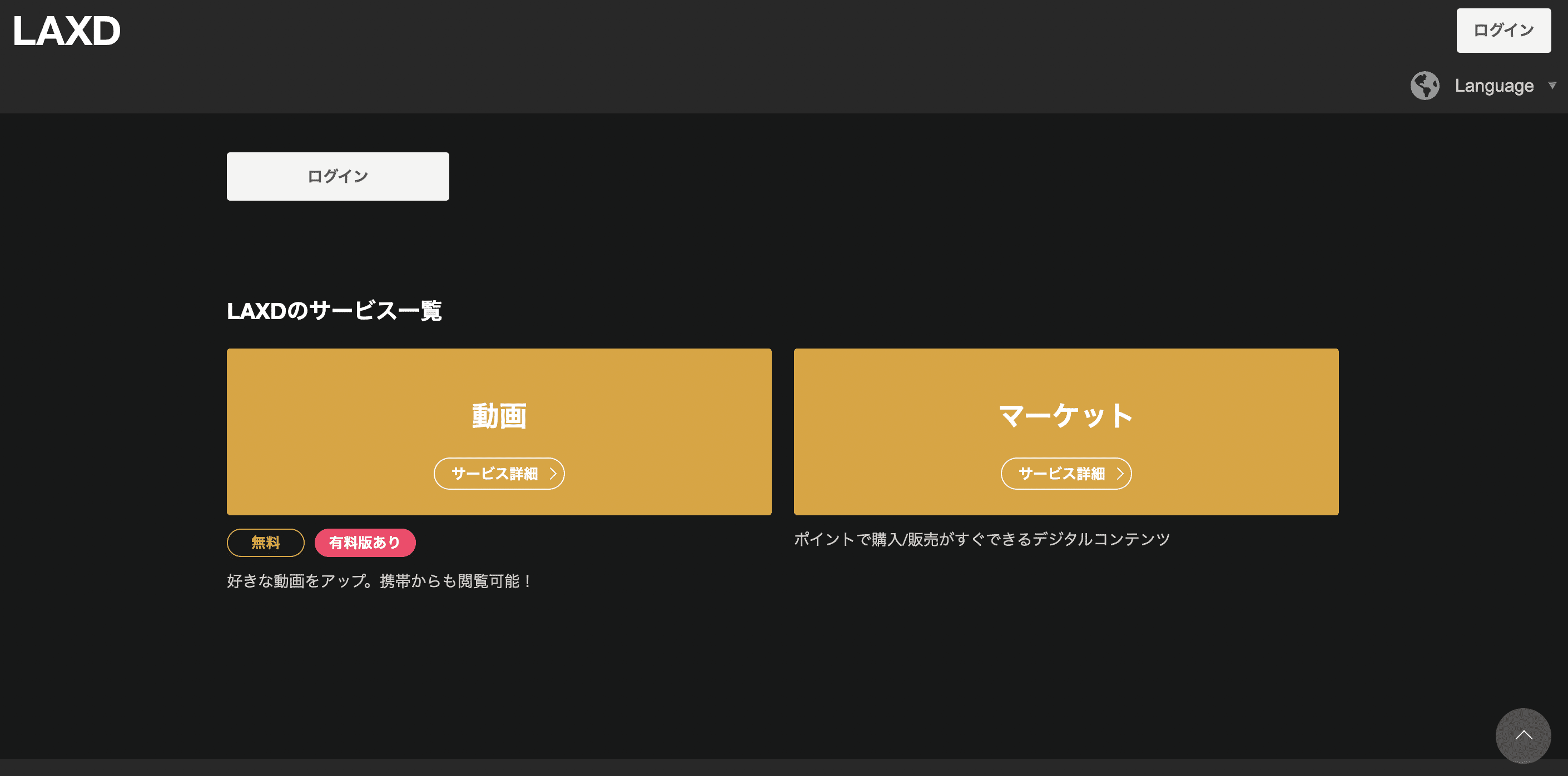The height and width of the screenshot is (776, 1568).
Task: Click the large ログイン button in main content
Action: coord(338,177)
